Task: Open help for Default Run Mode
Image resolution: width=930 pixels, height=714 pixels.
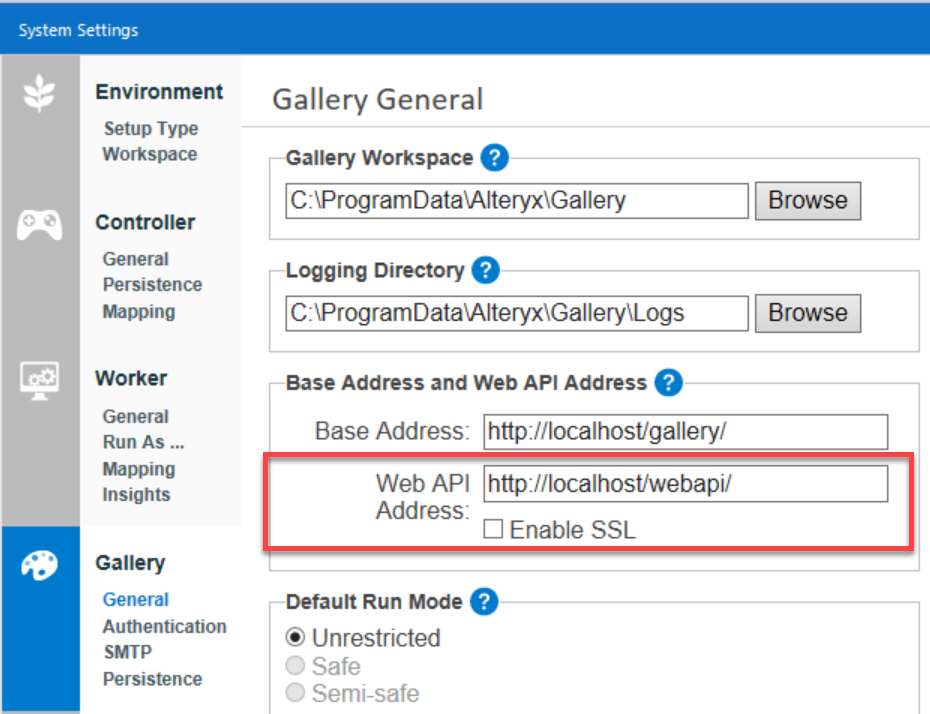Action: 484,602
